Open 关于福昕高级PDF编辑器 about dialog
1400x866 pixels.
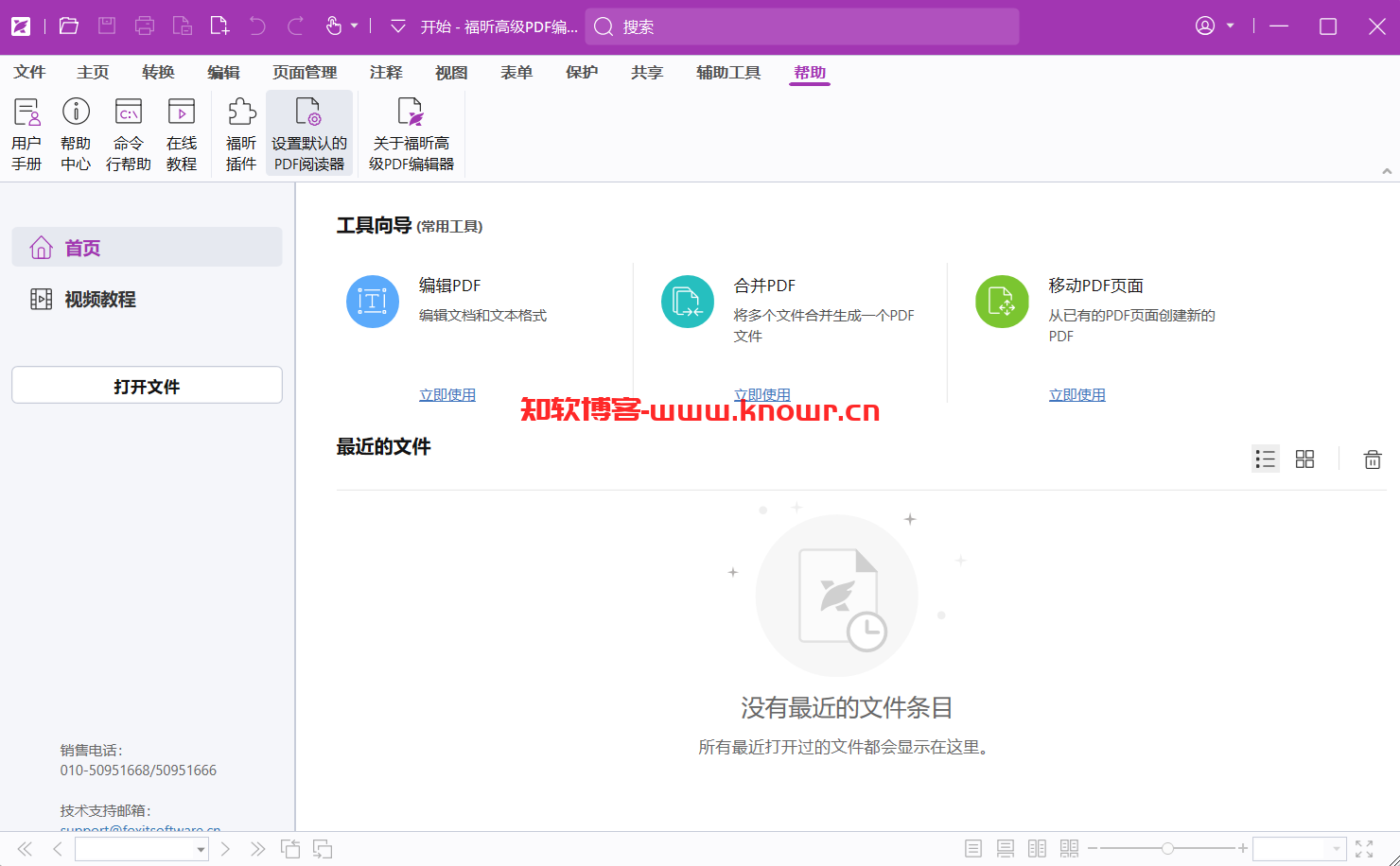411,133
